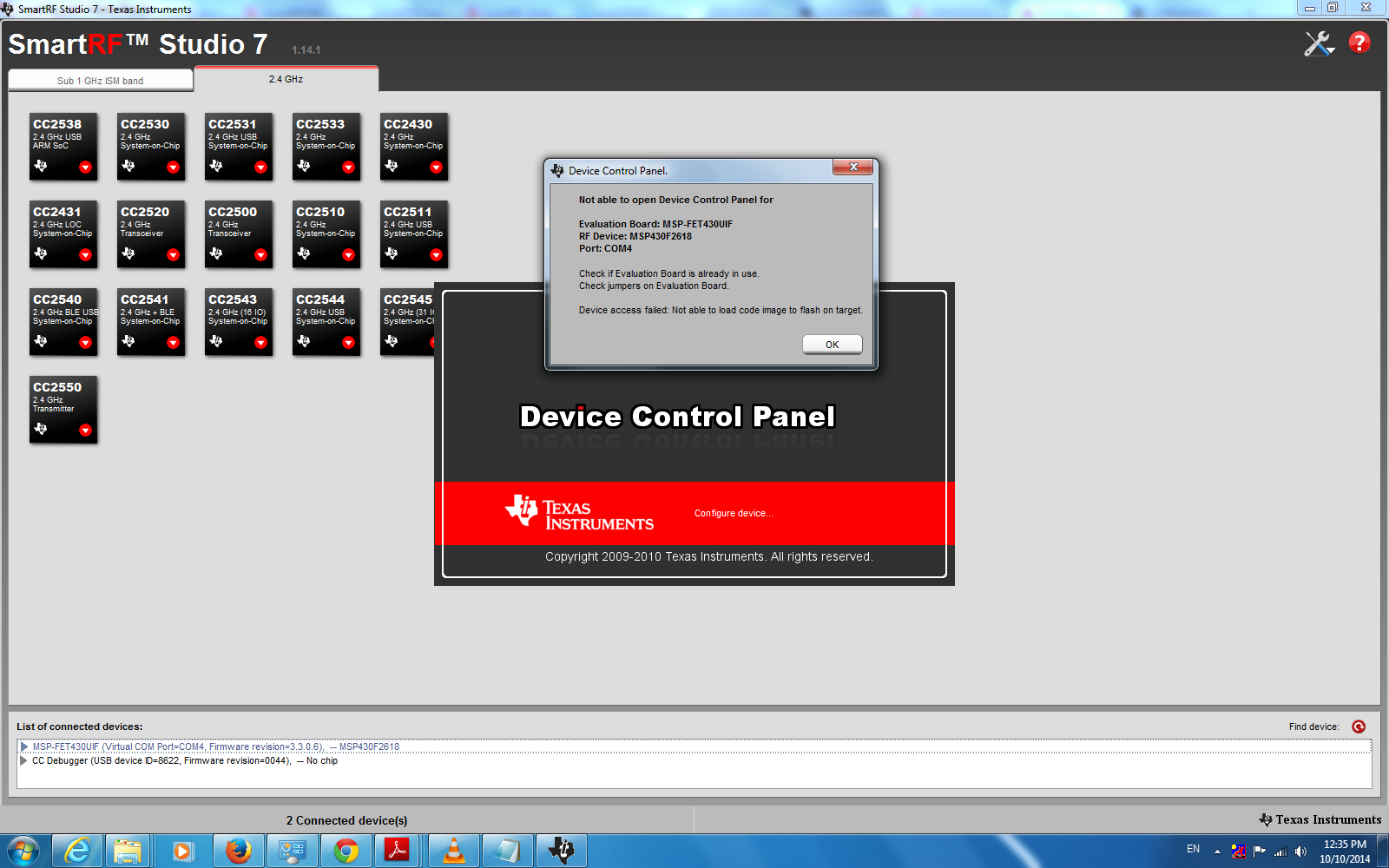Expand the red arrow on CC2541 tile

pos(173,343)
